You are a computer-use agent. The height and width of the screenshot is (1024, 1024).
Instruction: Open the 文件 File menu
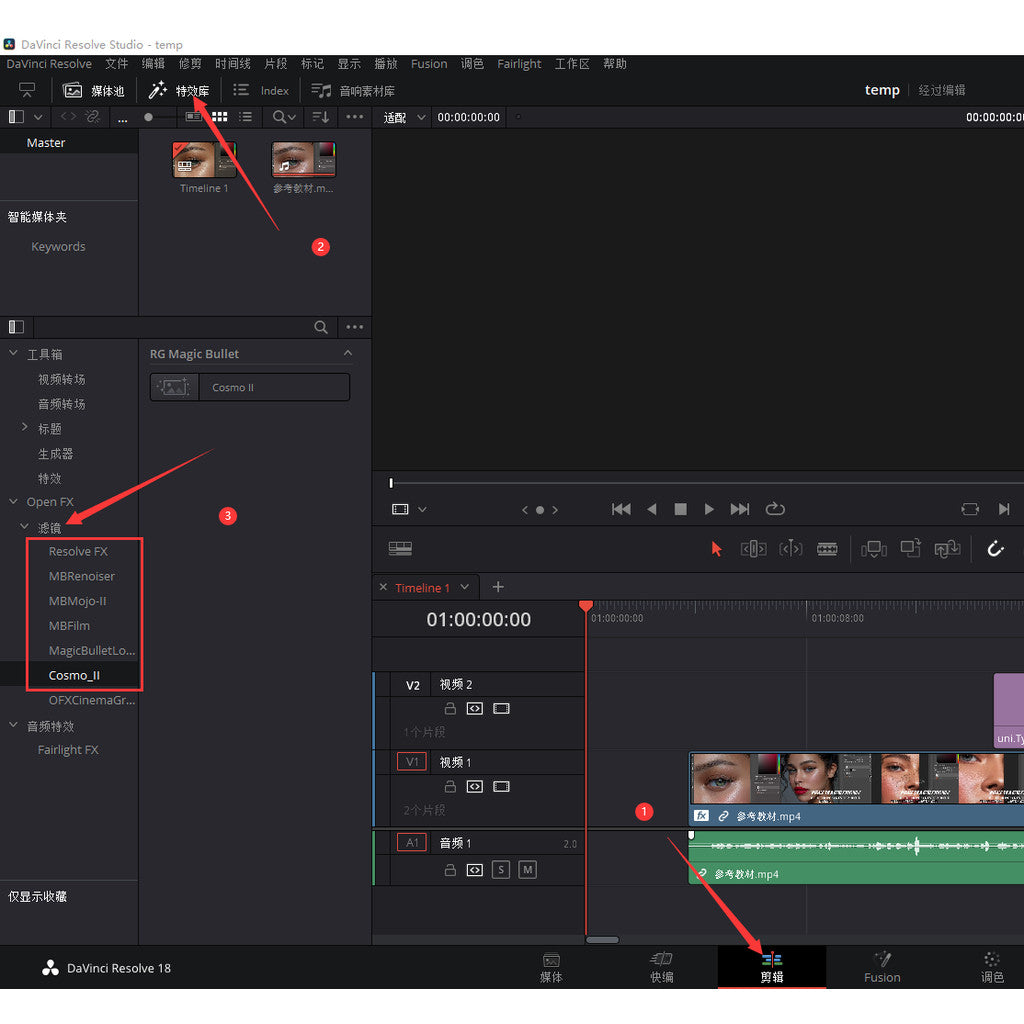(x=117, y=63)
